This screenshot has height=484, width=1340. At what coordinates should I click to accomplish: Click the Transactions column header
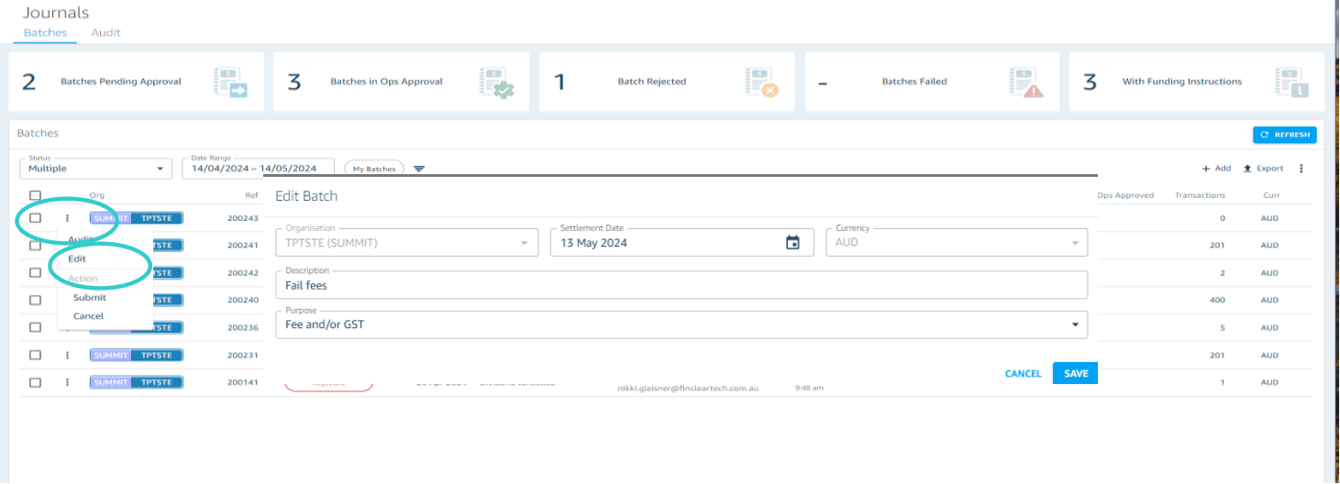click(1200, 196)
